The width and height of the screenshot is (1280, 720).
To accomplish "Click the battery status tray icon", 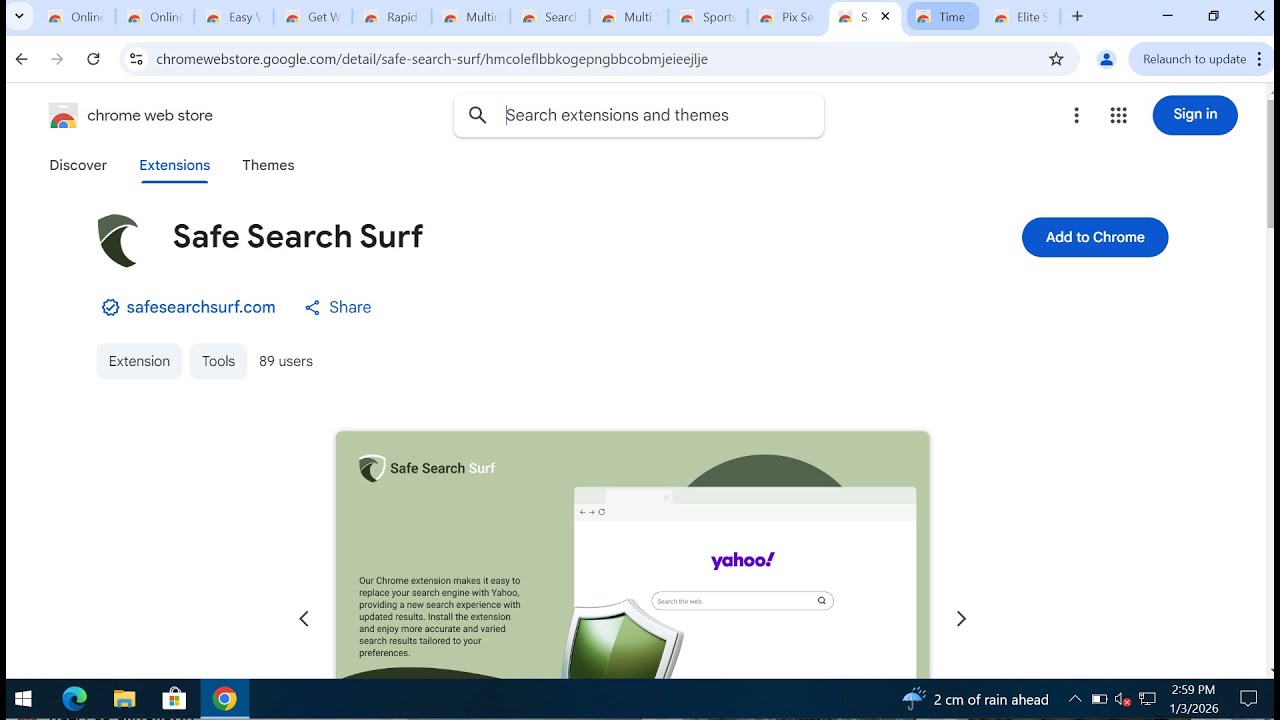I will (x=1099, y=699).
